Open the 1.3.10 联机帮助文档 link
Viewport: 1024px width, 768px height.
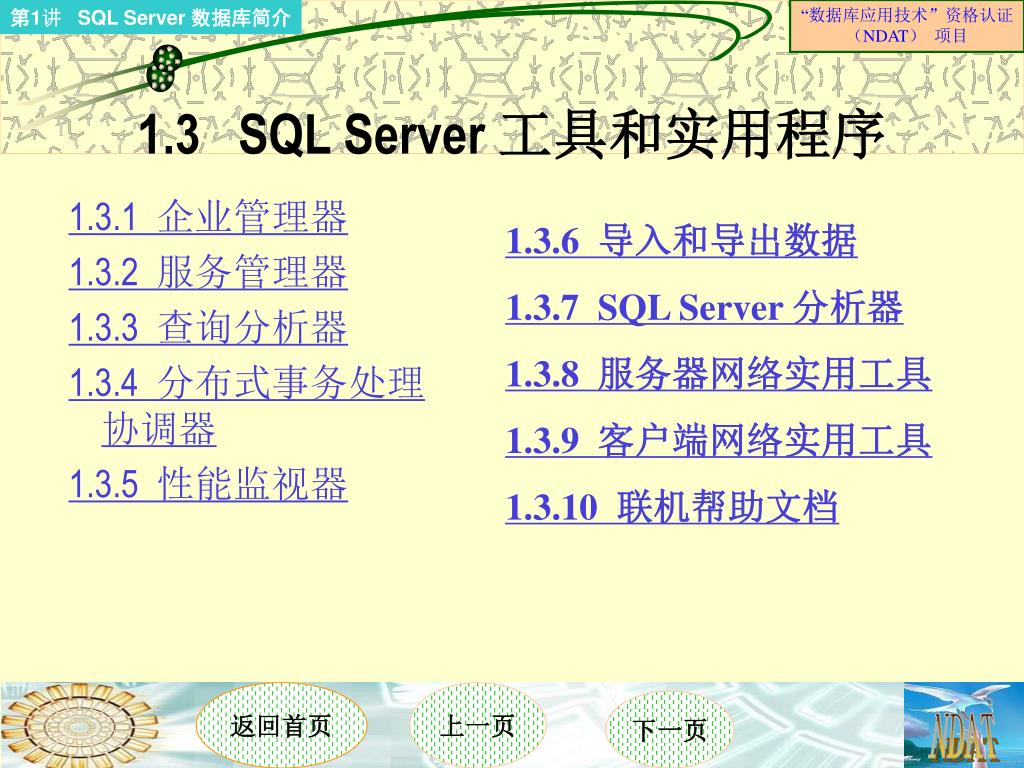coord(672,506)
